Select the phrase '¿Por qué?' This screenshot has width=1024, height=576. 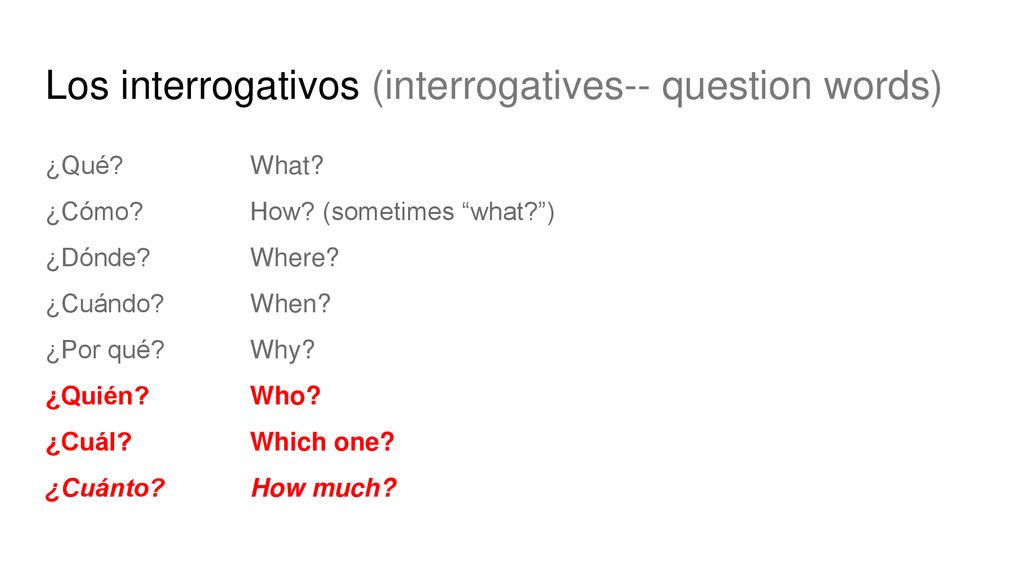pyautogui.click(x=105, y=351)
